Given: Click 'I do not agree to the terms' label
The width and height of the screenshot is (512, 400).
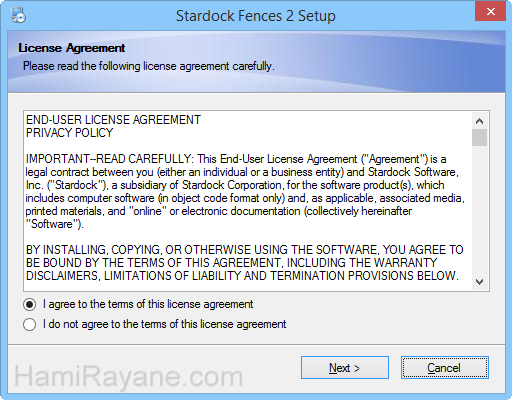Looking at the screenshot, I should 164,324.
